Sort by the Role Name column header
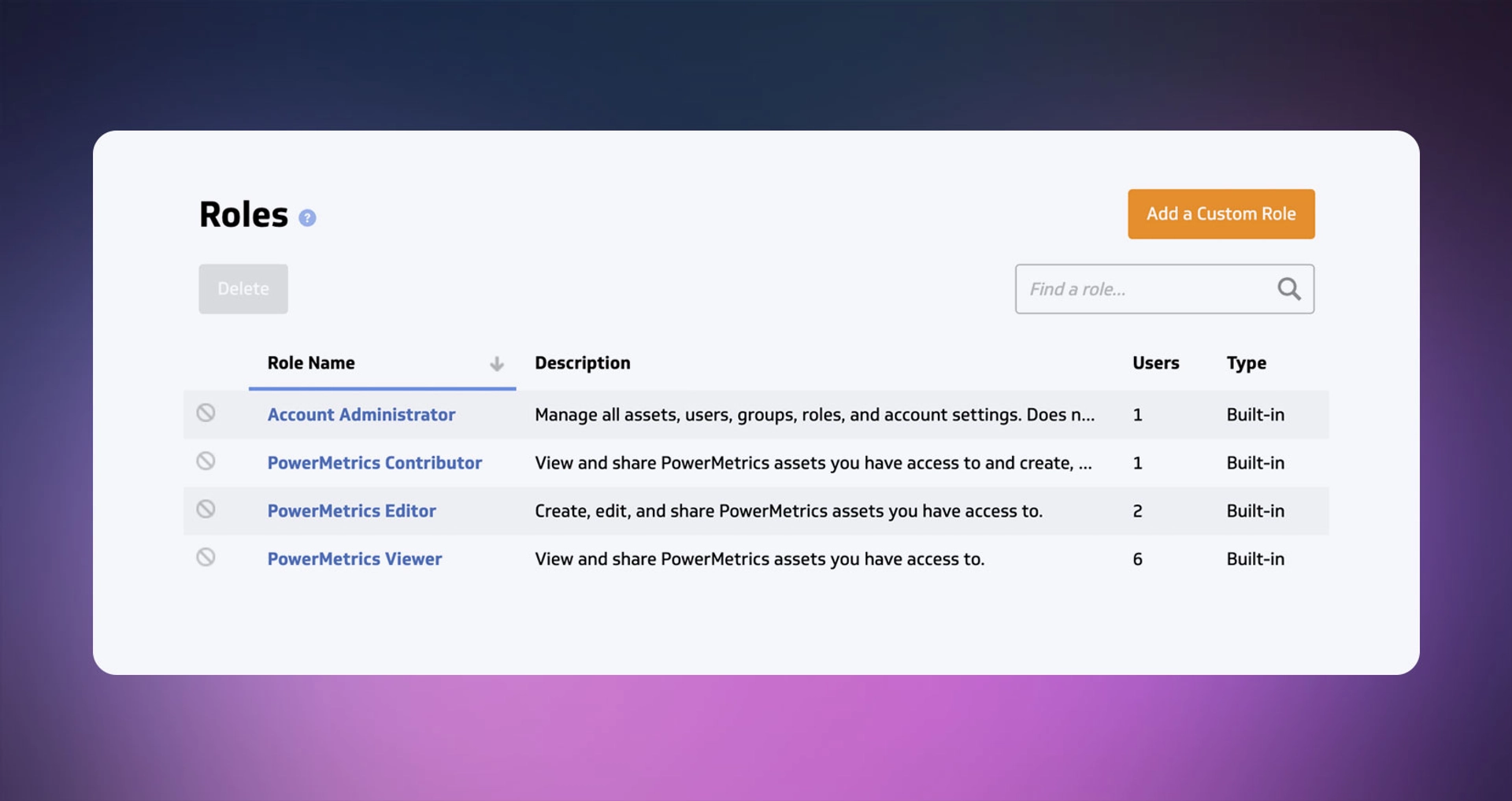This screenshot has height=801, width=1512. [x=311, y=363]
